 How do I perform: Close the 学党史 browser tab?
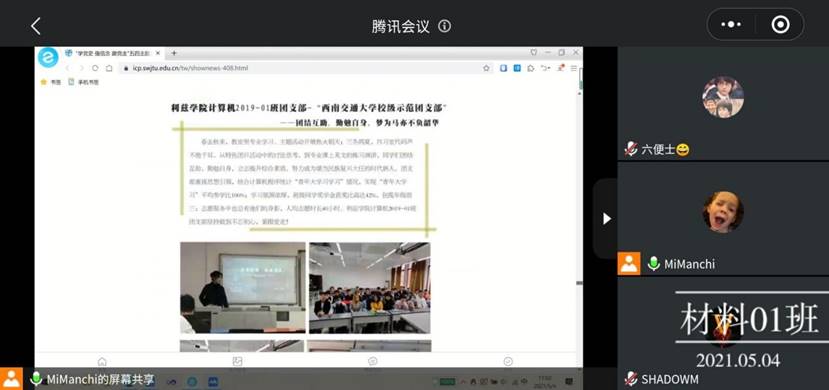point(157,53)
